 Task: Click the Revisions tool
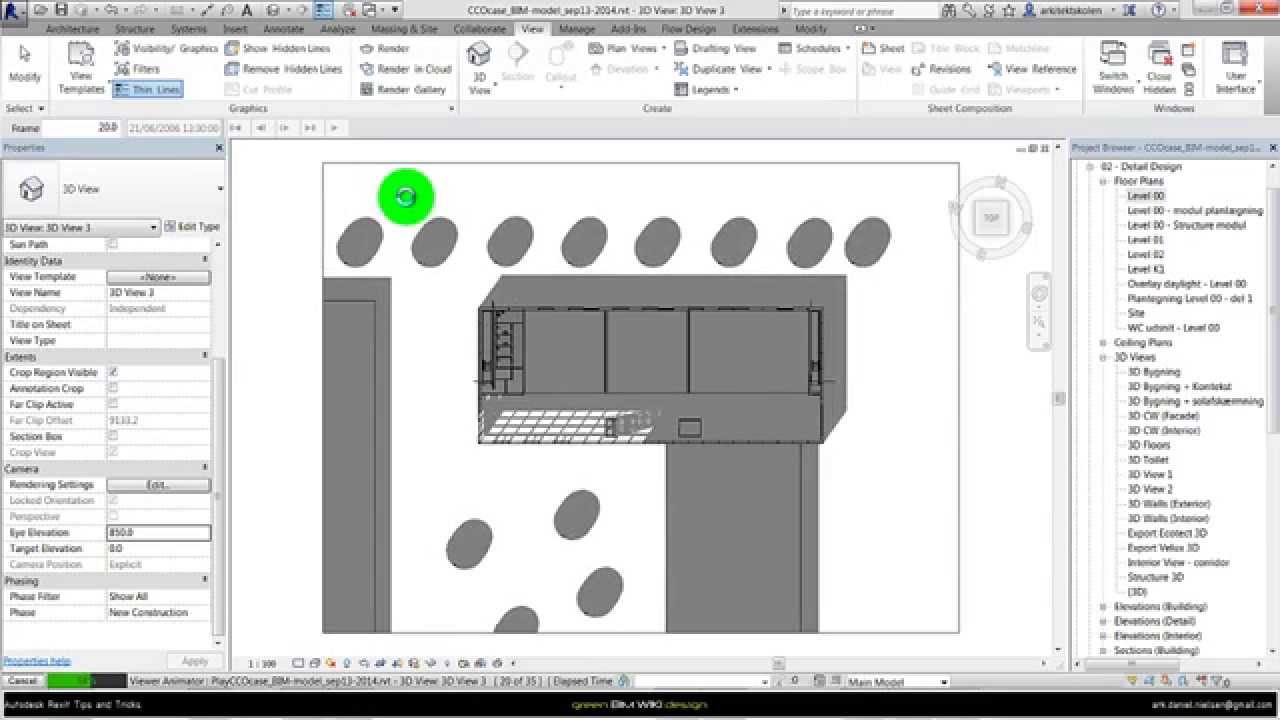click(940, 69)
